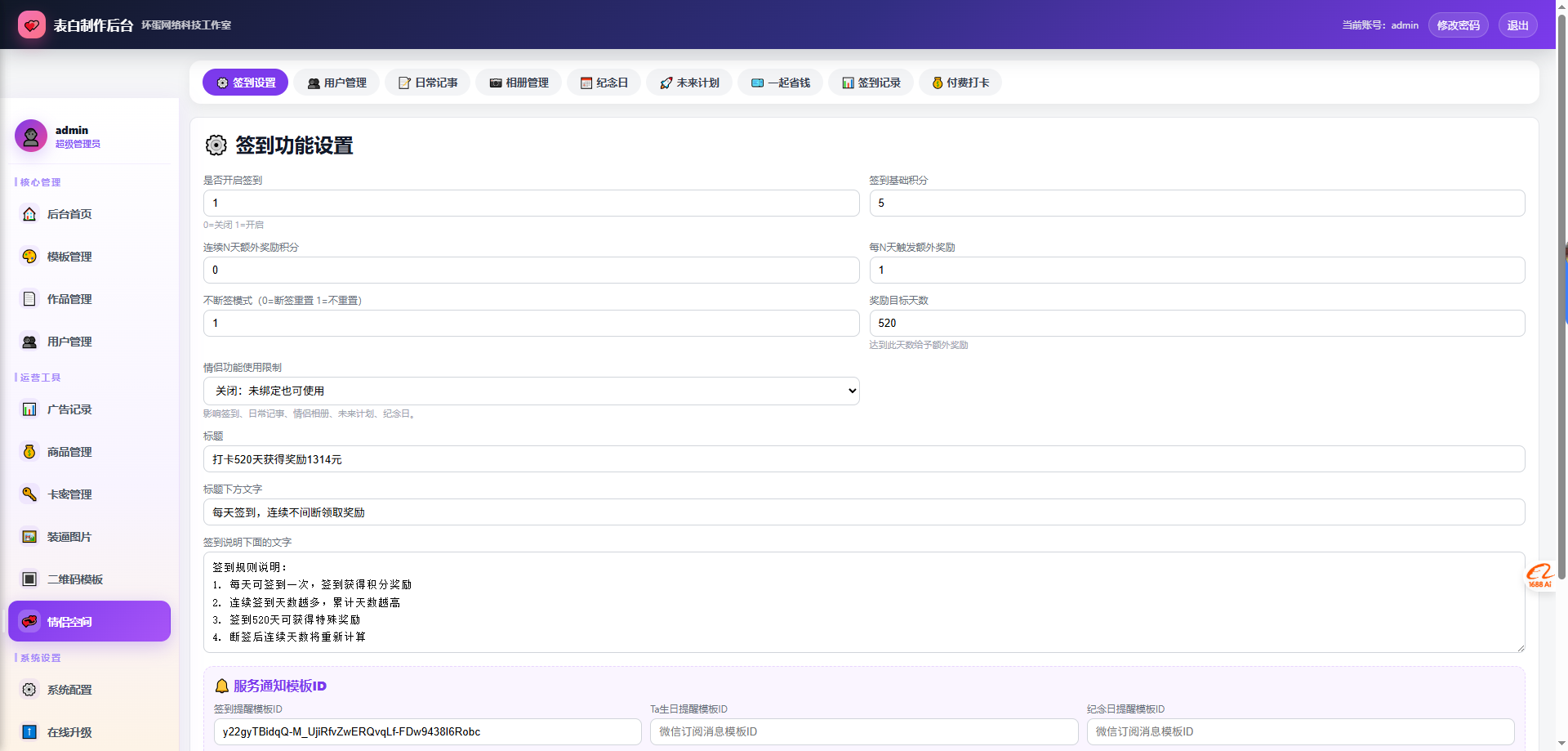The width and height of the screenshot is (1568, 751).
Task: Click the 作品管理 document icon
Action: [x=29, y=299]
